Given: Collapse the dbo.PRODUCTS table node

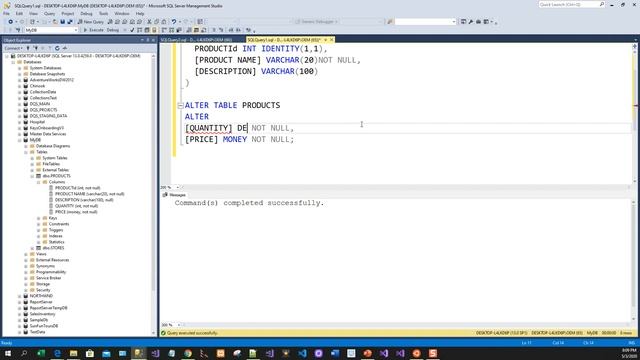Looking at the screenshot, I should click(x=32, y=176).
